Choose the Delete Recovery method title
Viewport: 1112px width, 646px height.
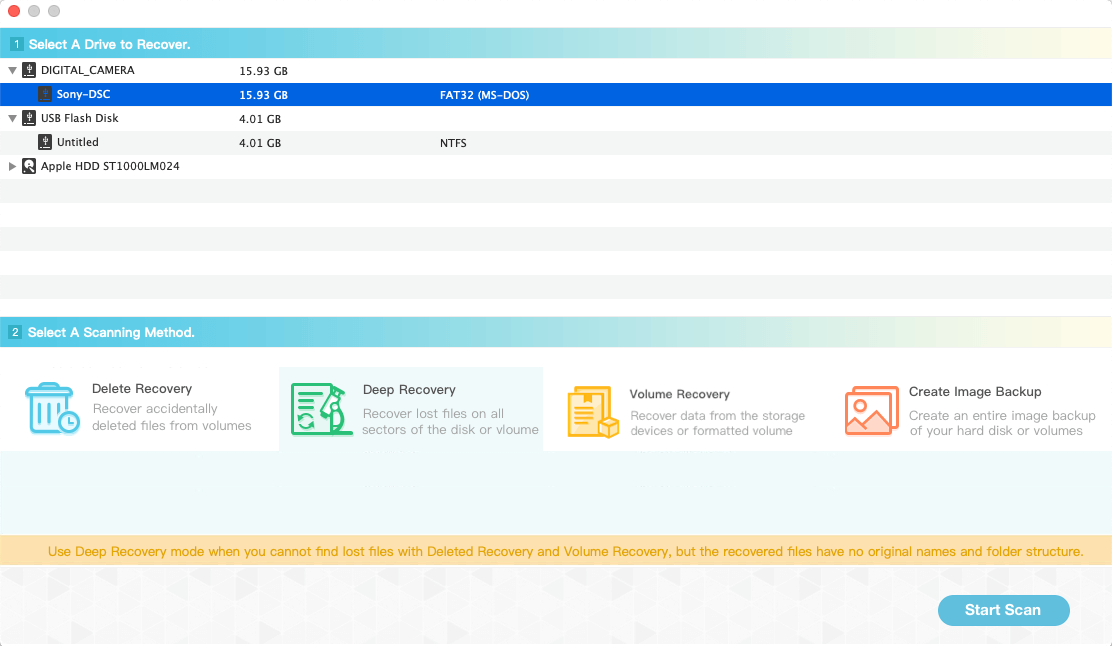click(x=142, y=389)
